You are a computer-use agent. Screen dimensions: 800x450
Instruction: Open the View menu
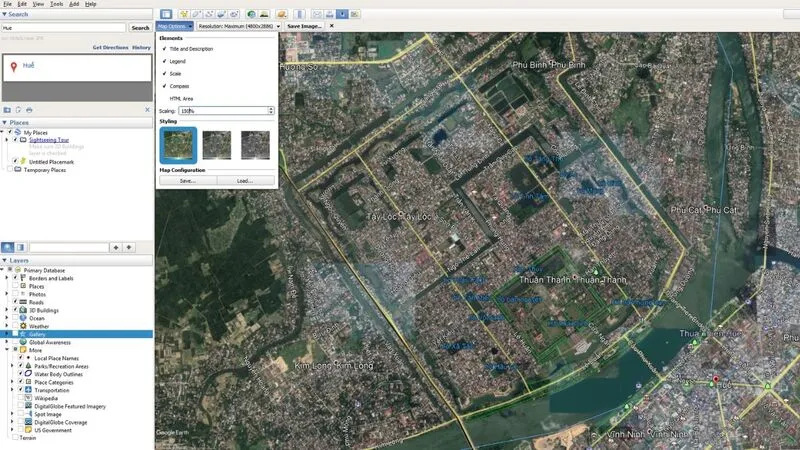tap(38, 4)
